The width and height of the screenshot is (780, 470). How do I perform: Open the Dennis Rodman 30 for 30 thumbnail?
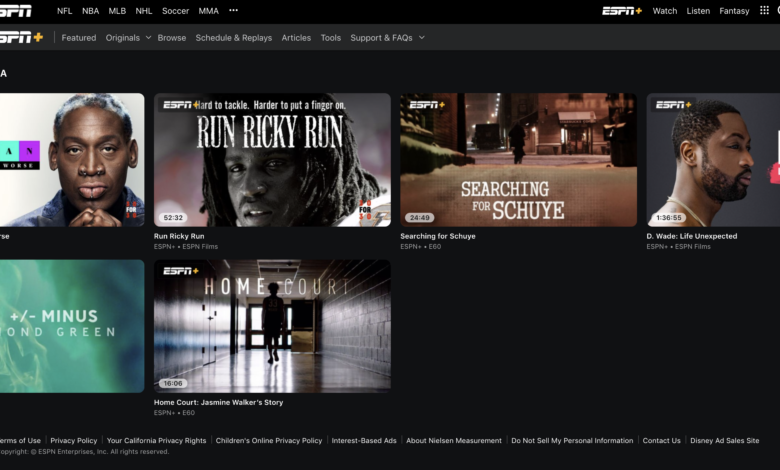[x=72, y=160]
